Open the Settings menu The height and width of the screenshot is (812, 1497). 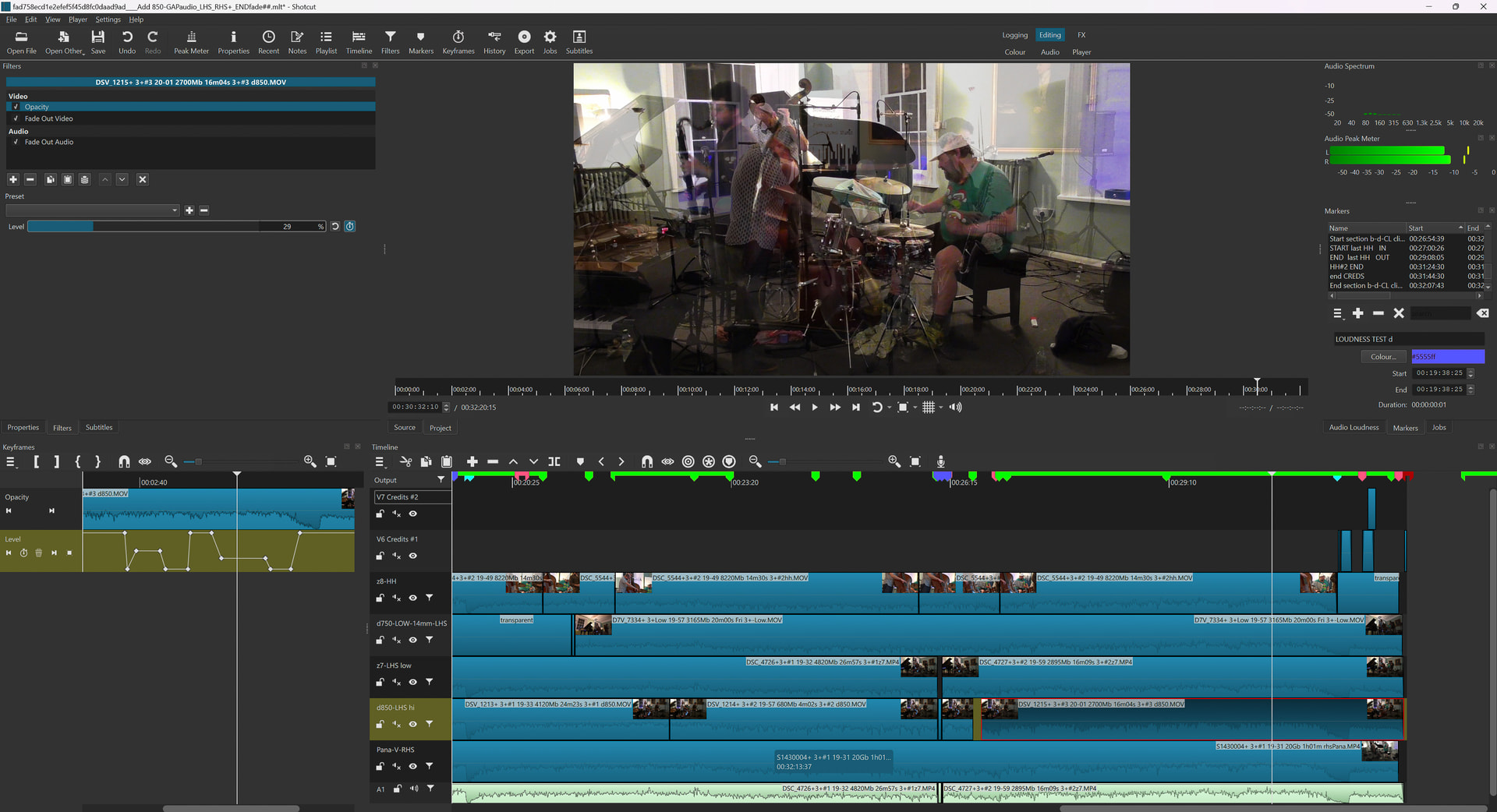click(108, 19)
